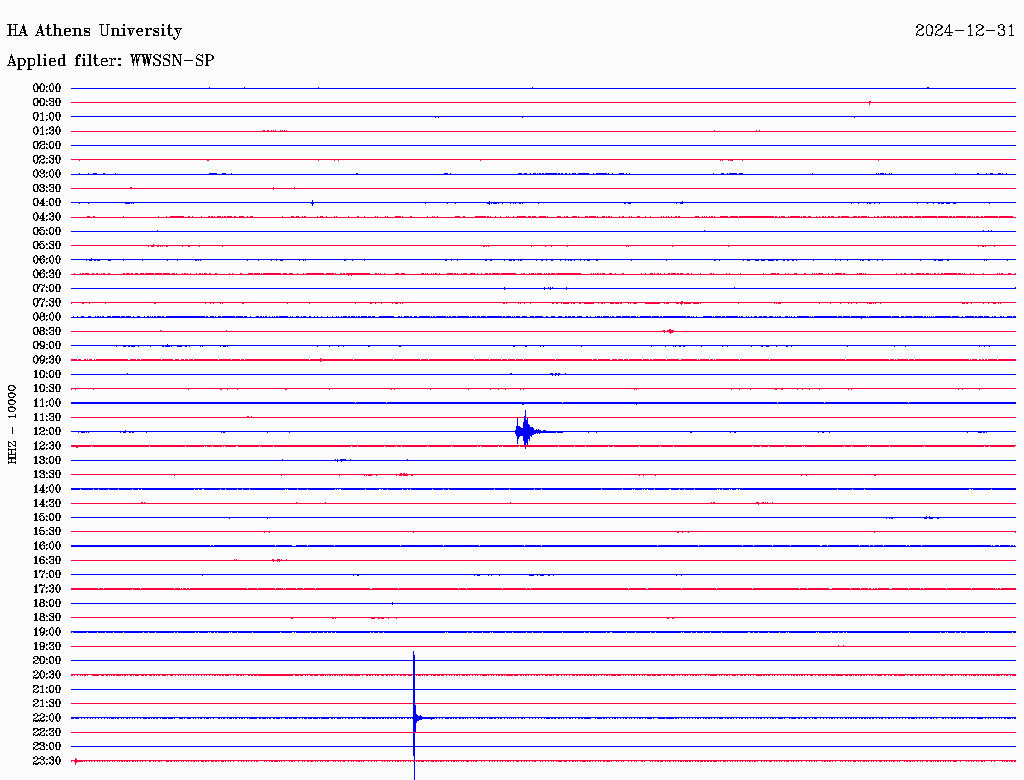Click the 12:00 time label
The image size is (1024, 780).
tap(47, 432)
